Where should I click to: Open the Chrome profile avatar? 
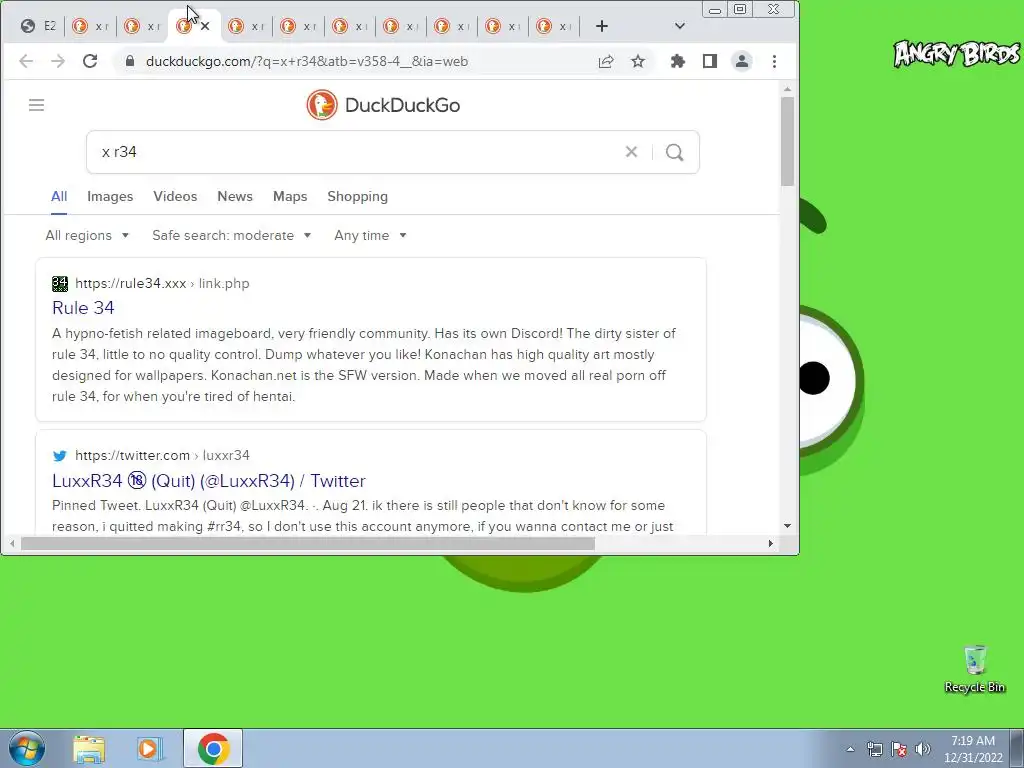pos(742,61)
